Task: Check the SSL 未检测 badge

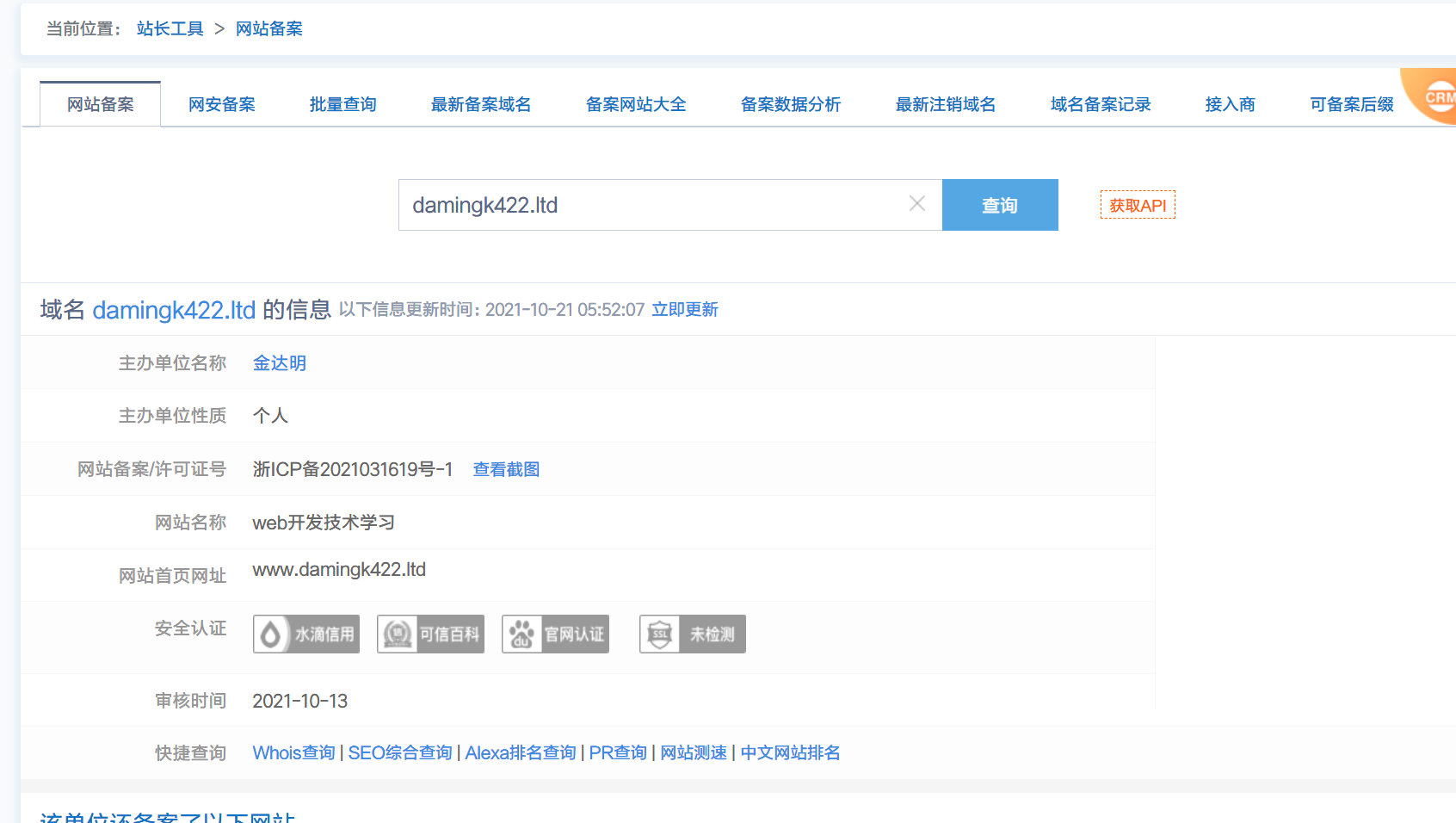Action: [693, 634]
